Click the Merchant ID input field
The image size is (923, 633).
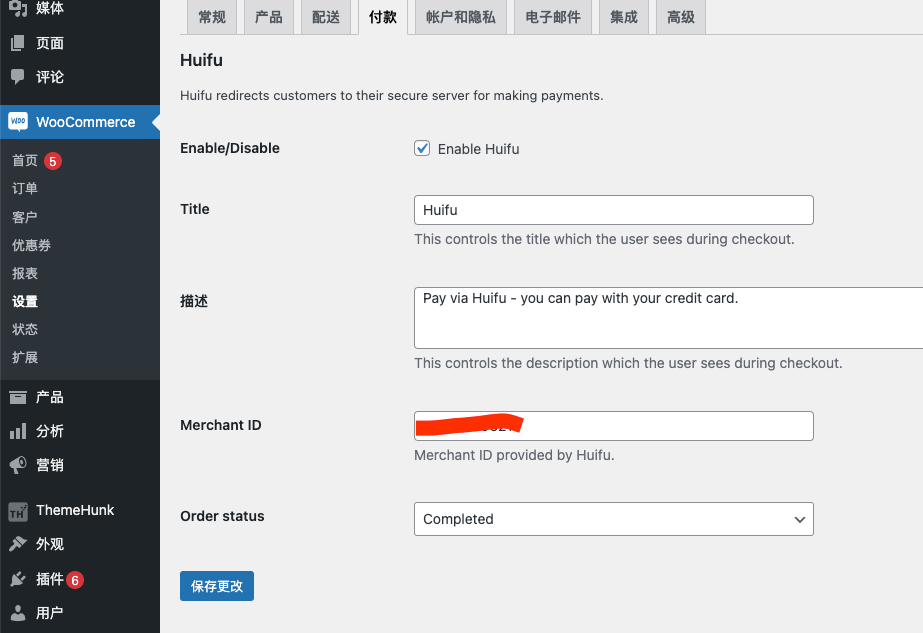click(614, 426)
